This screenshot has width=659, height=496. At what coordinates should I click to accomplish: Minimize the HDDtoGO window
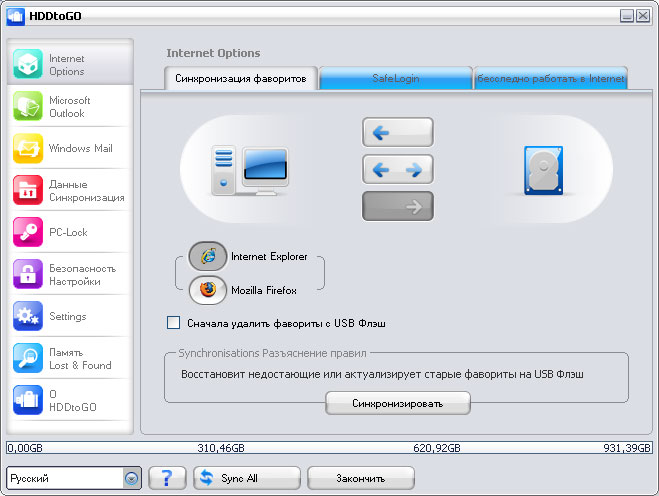627,16
